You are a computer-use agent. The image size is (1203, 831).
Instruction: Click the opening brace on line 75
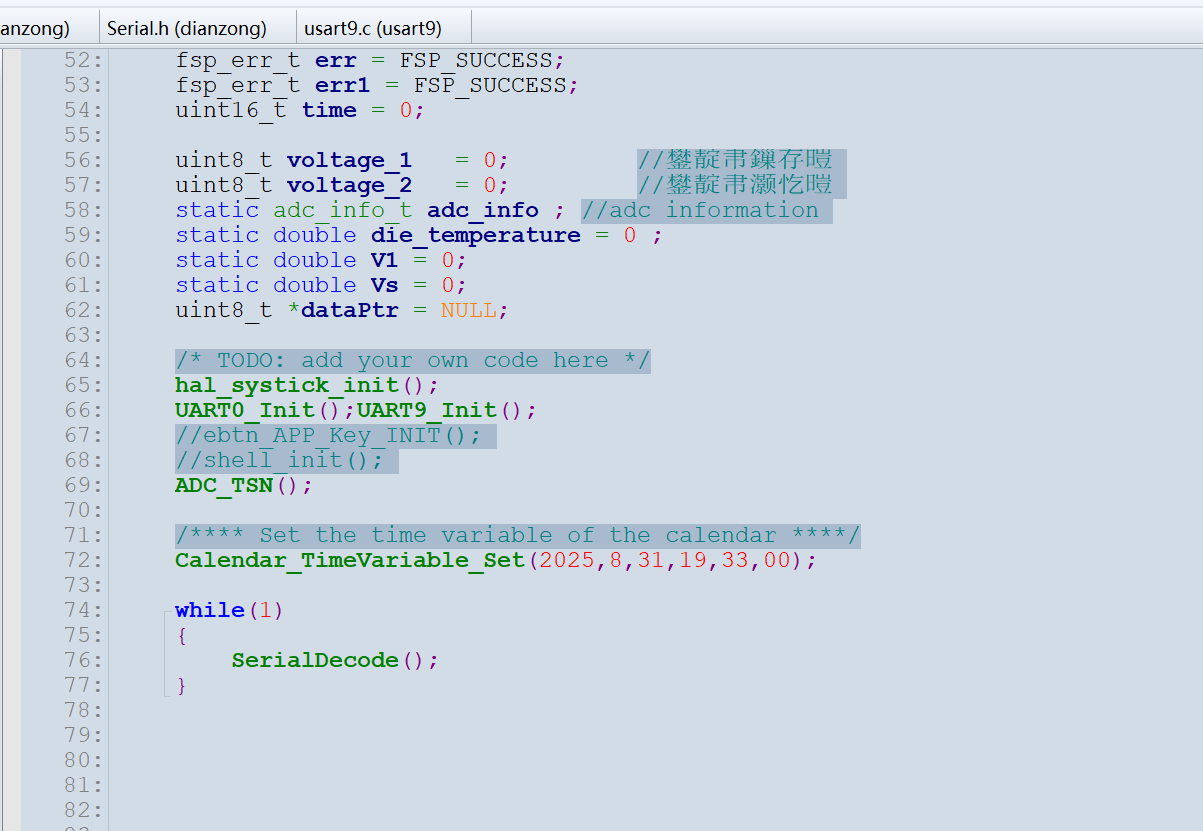[181, 635]
